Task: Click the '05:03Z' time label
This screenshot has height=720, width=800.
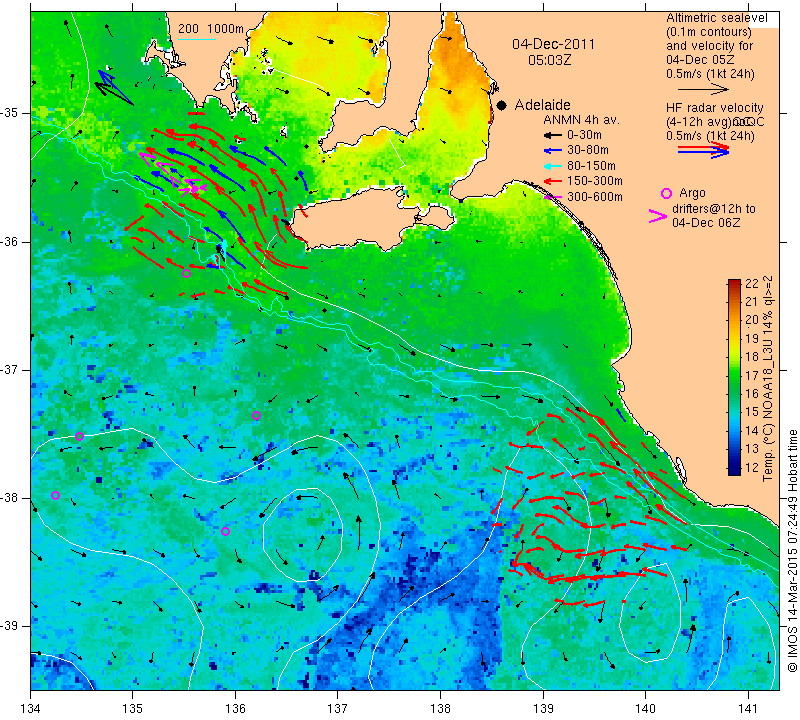Action: tap(549, 60)
